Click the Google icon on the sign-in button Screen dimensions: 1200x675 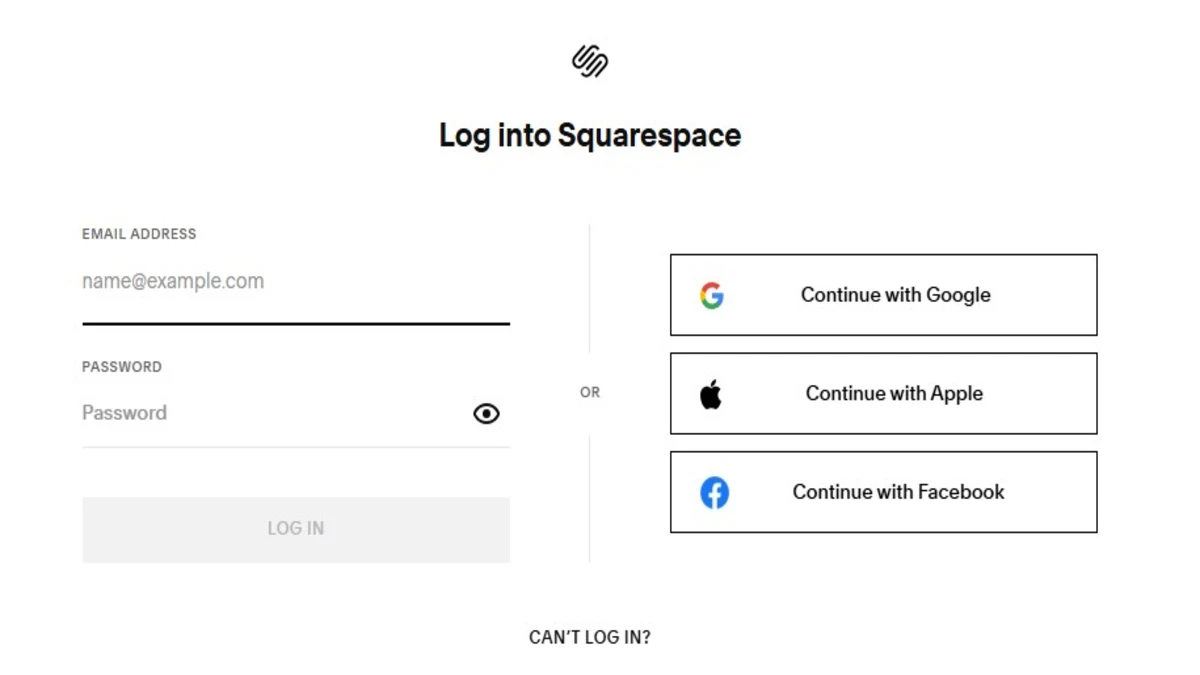point(712,295)
